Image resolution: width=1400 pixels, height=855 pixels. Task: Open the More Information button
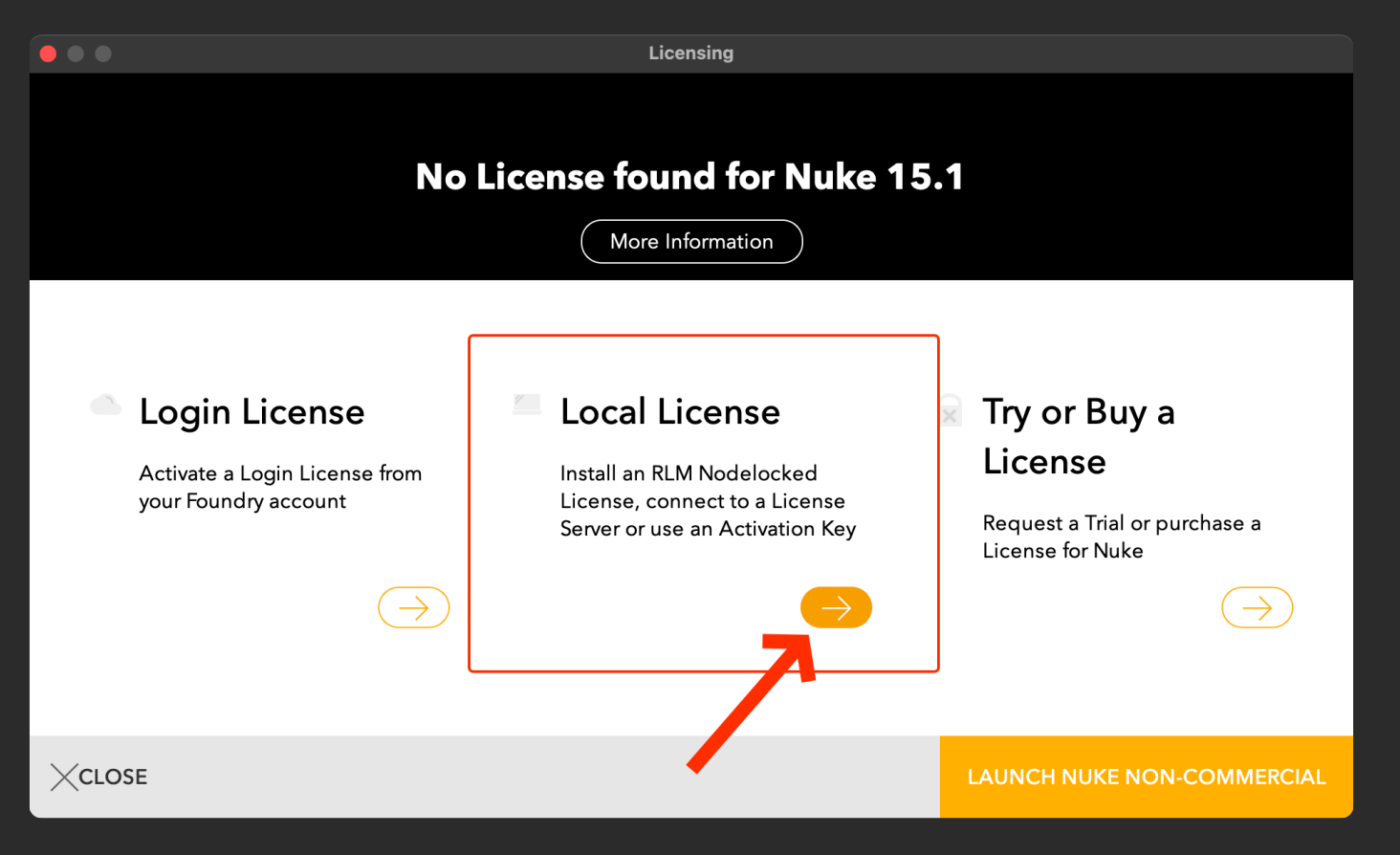[x=691, y=241]
